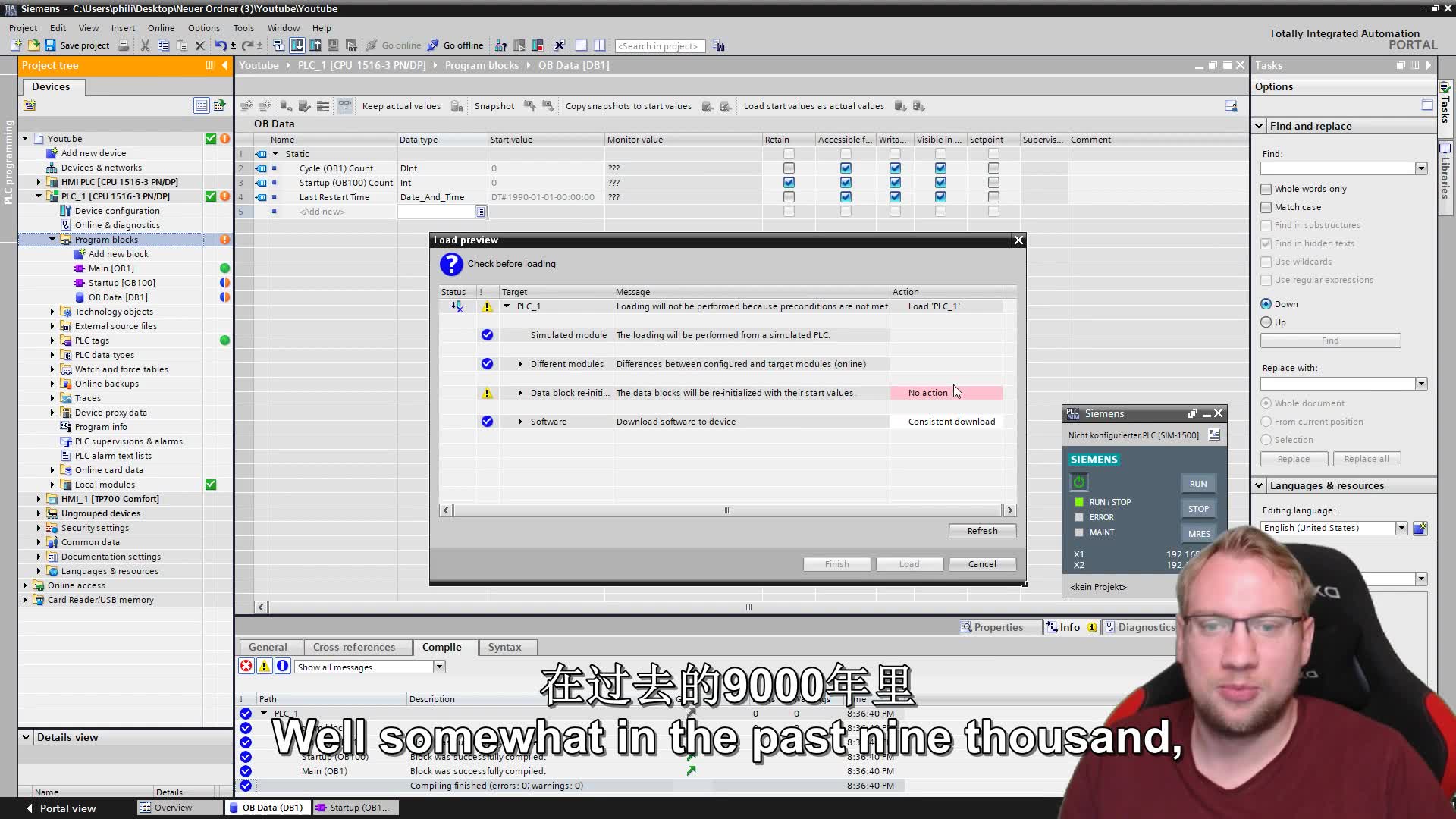Image resolution: width=1456 pixels, height=819 pixels.
Task: Click the MRES button in PLCSIM
Action: point(1198,534)
